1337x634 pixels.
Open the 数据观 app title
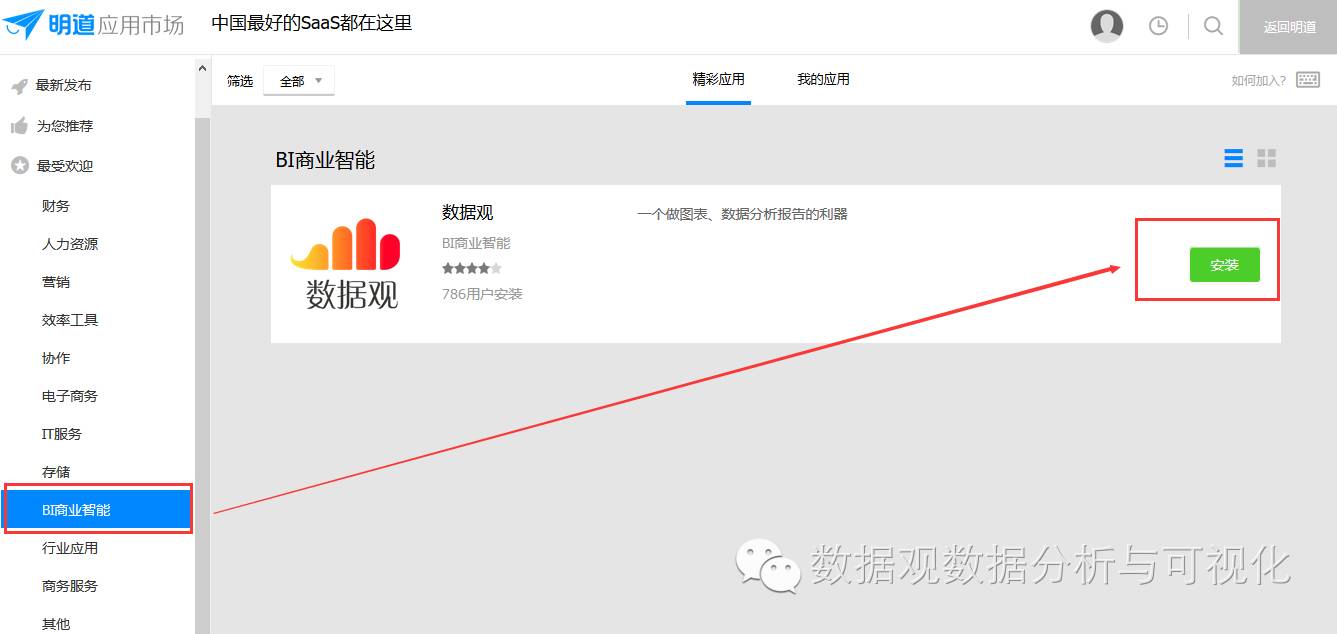(x=468, y=213)
